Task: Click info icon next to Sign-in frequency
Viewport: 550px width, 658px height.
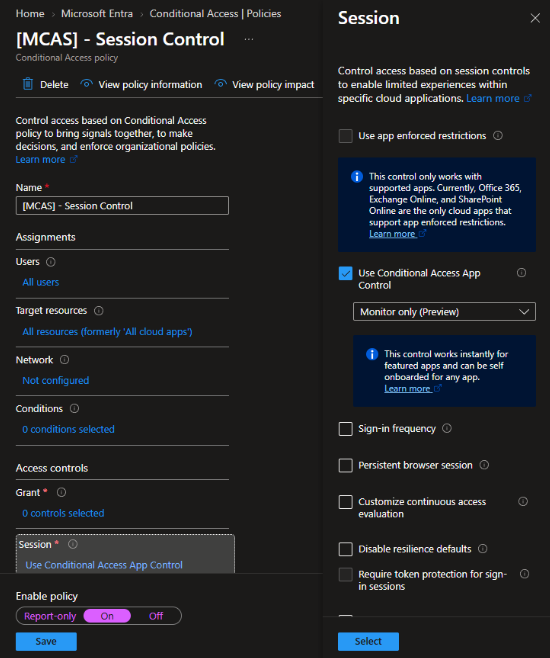Action: [x=447, y=428]
